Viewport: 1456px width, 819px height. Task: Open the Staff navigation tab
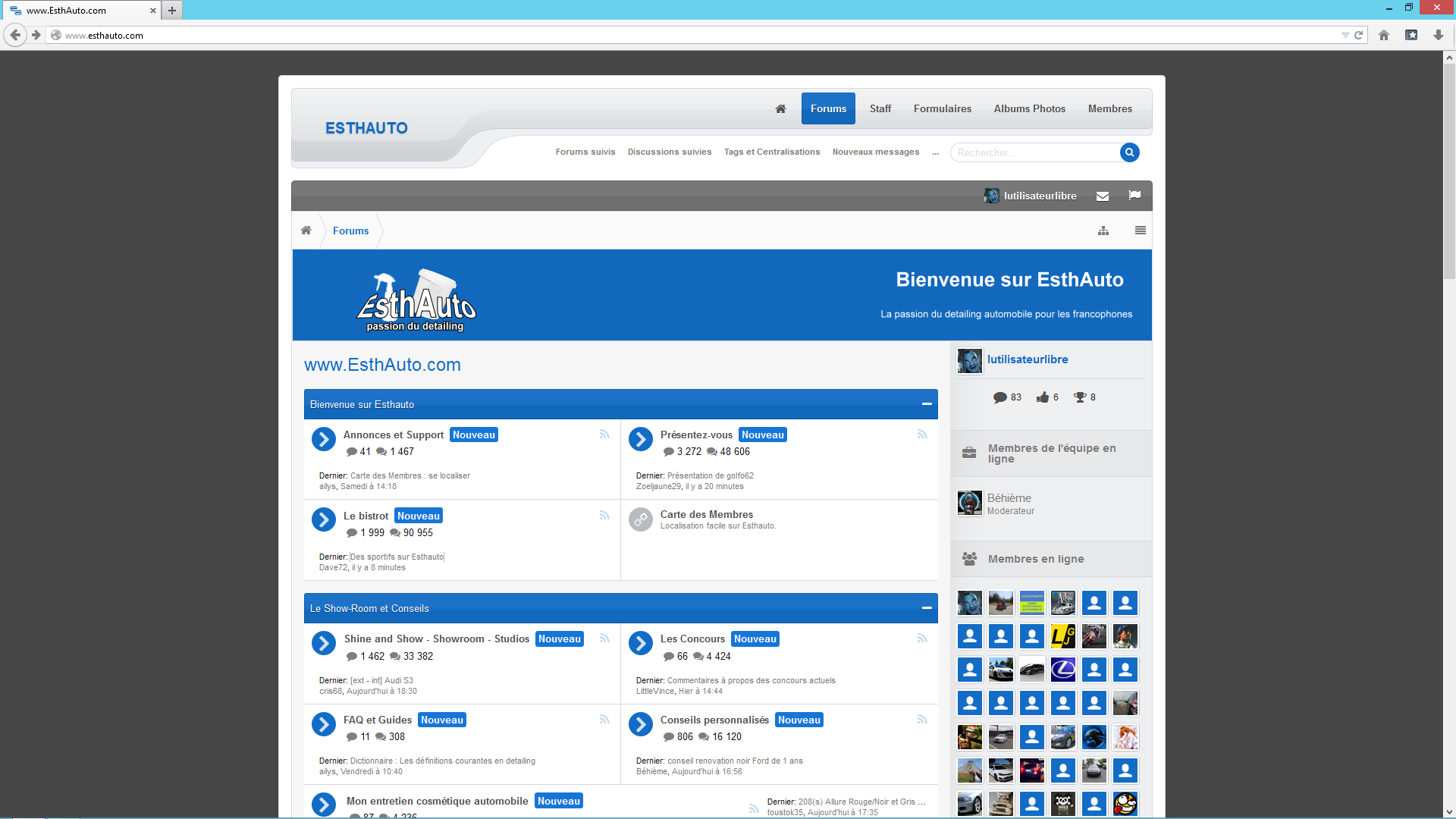880,108
